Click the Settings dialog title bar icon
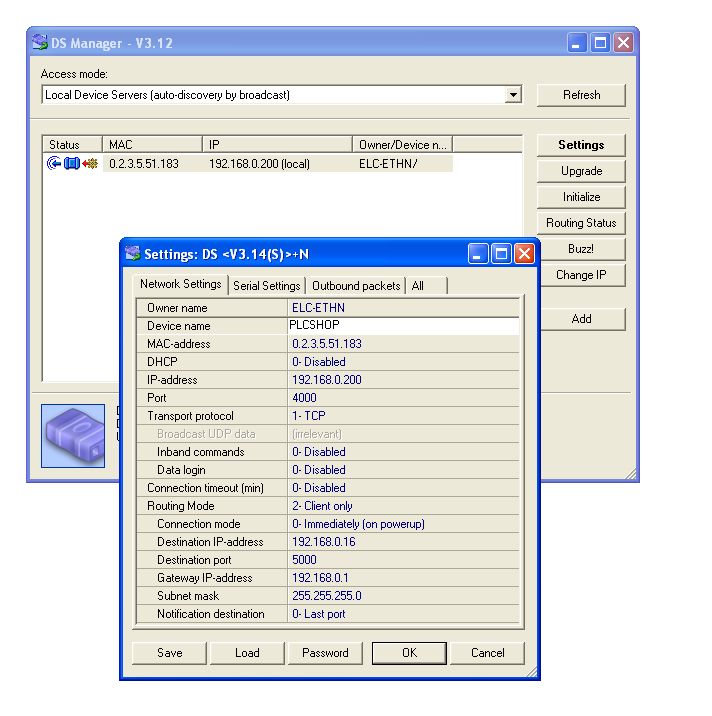 (x=133, y=254)
